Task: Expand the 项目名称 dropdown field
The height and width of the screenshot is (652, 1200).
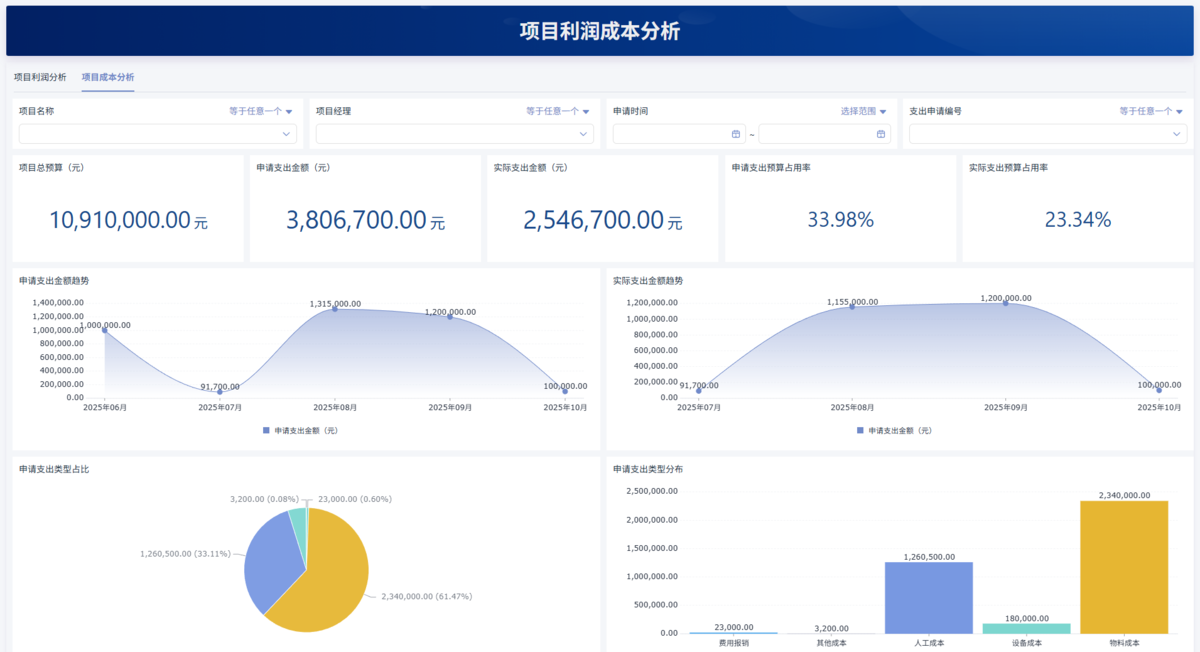Action: (x=157, y=134)
